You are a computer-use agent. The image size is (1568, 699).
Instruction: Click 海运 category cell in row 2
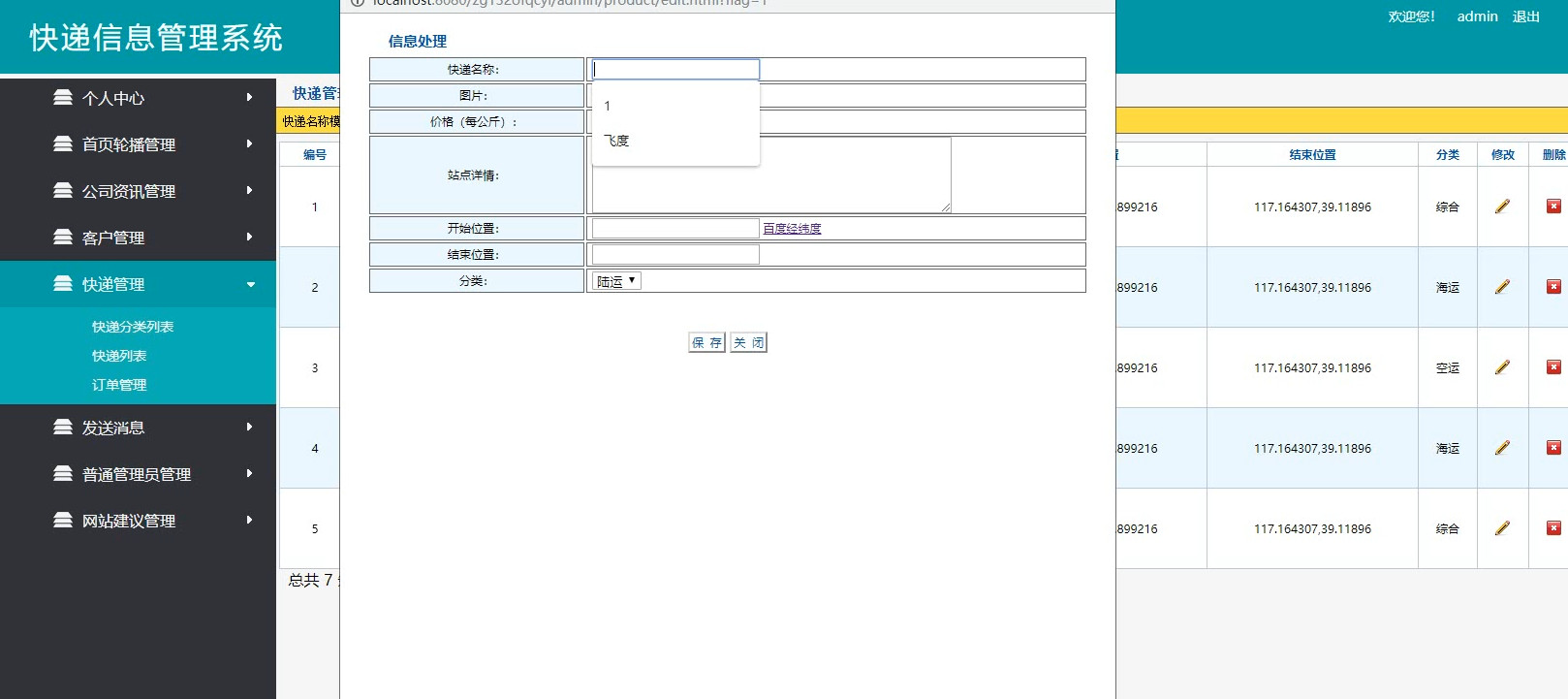point(1448,288)
